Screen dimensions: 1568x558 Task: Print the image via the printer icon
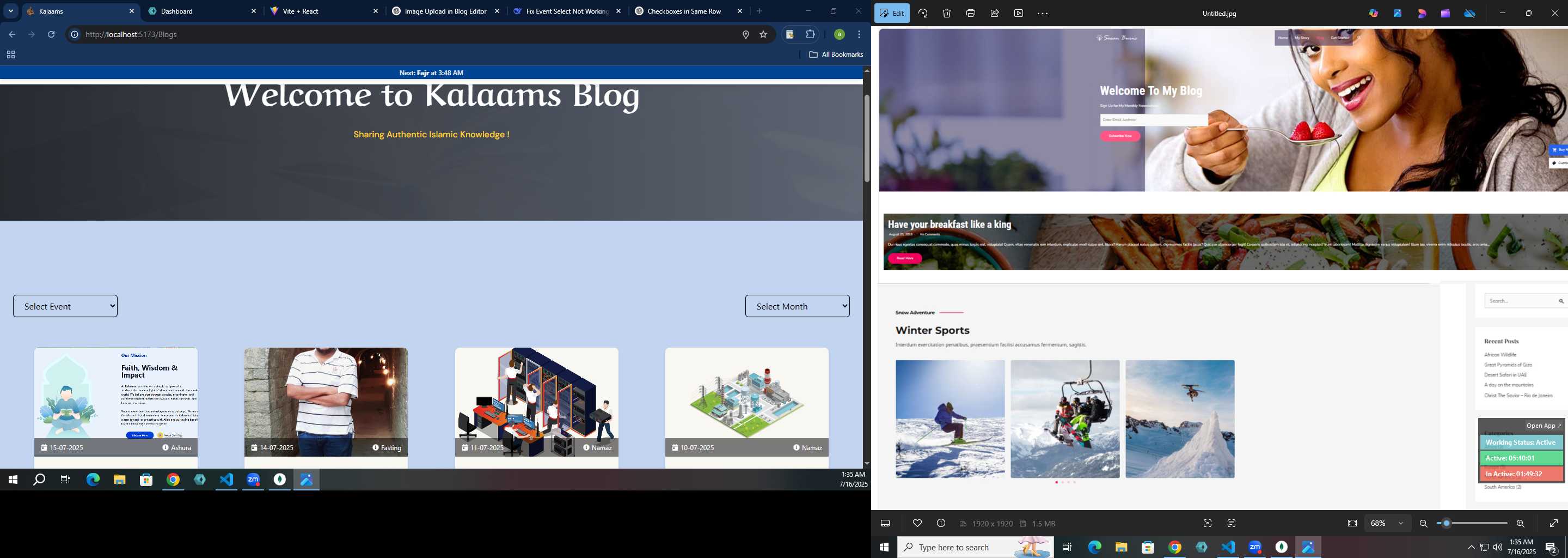point(970,14)
